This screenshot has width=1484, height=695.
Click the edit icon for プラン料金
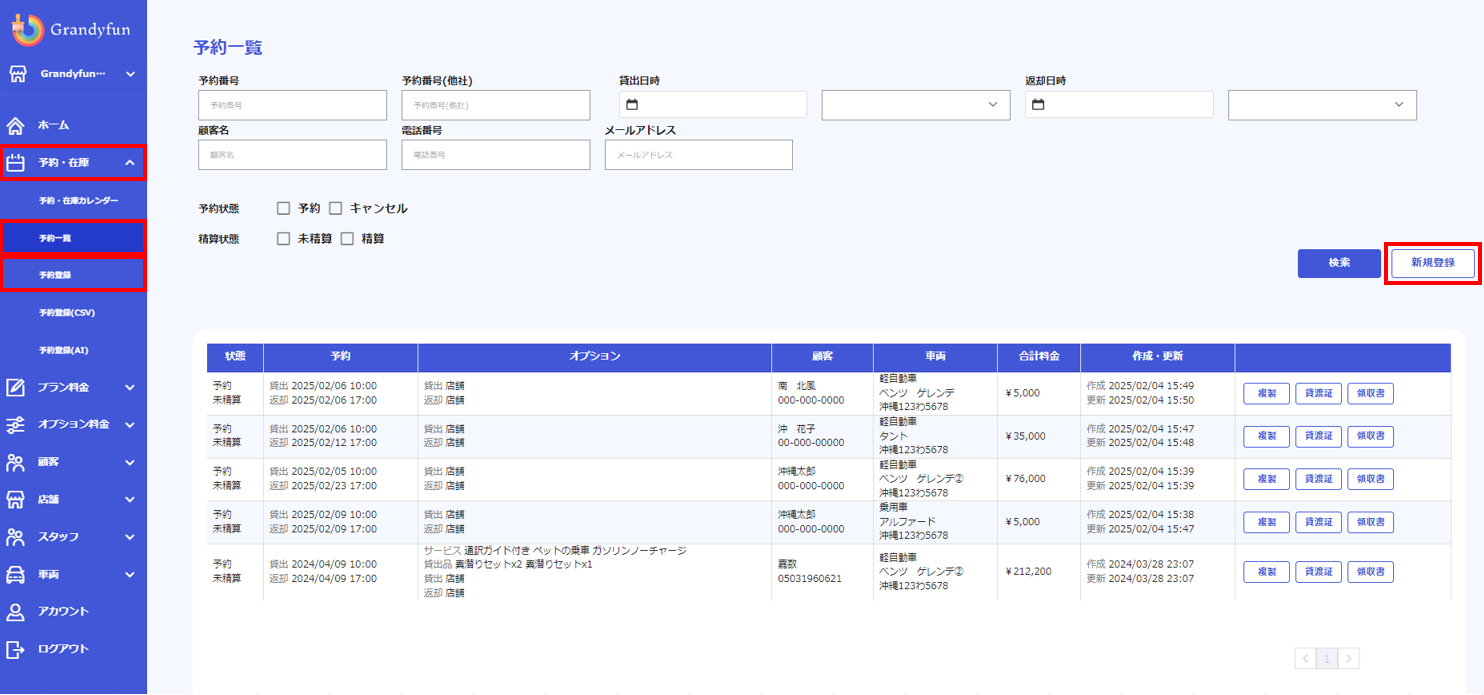(x=16, y=387)
